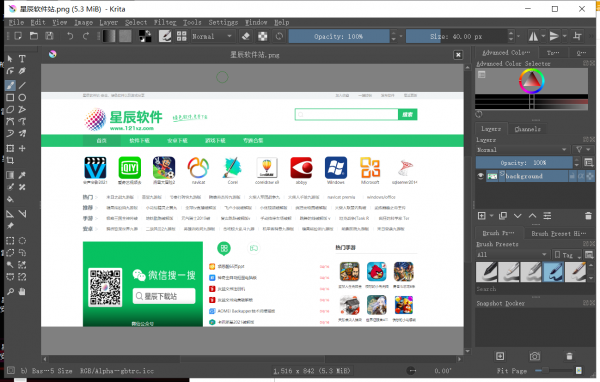Toggle Preserve Alpha checkerboard button
The height and width of the screenshot is (382, 600).
[262, 36]
